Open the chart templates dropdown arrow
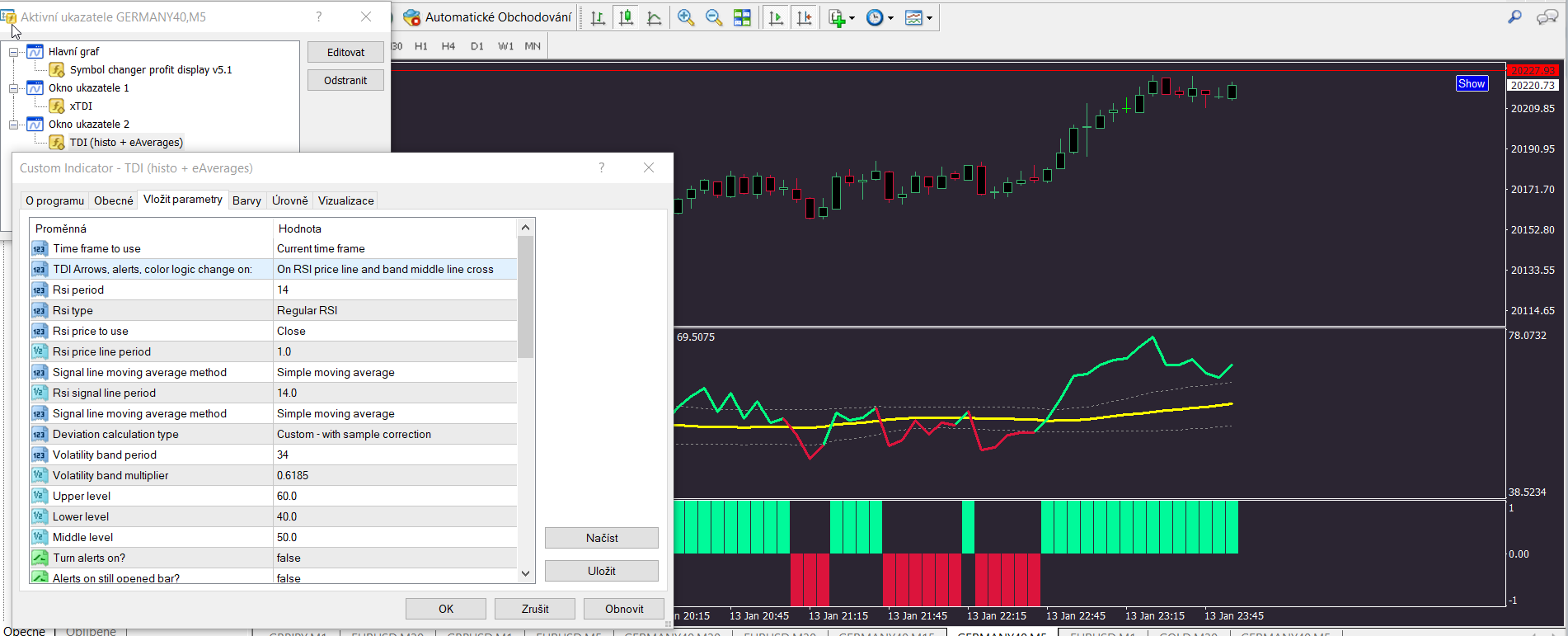 click(929, 18)
